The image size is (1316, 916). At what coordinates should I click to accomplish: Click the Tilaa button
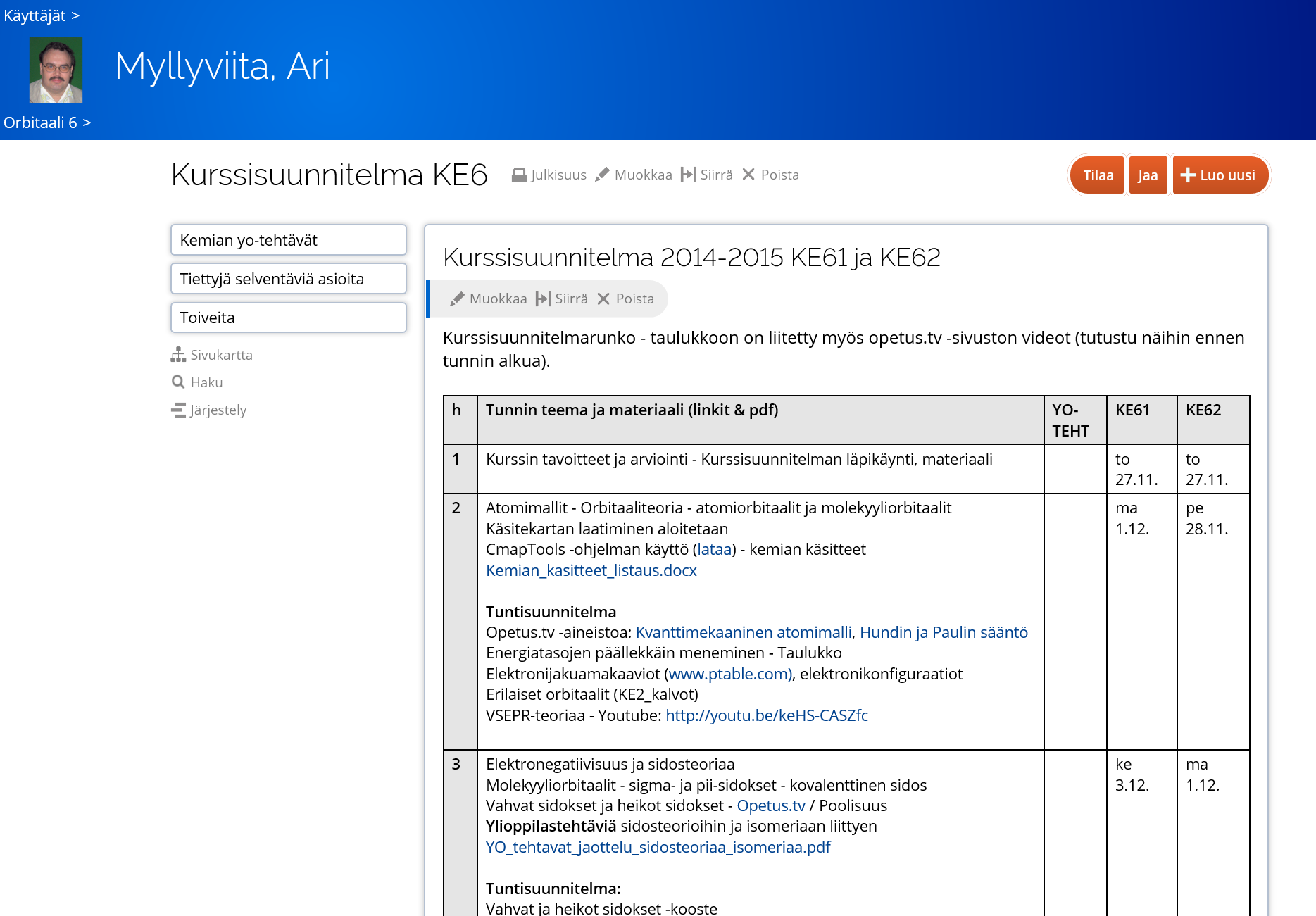point(1098,175)
